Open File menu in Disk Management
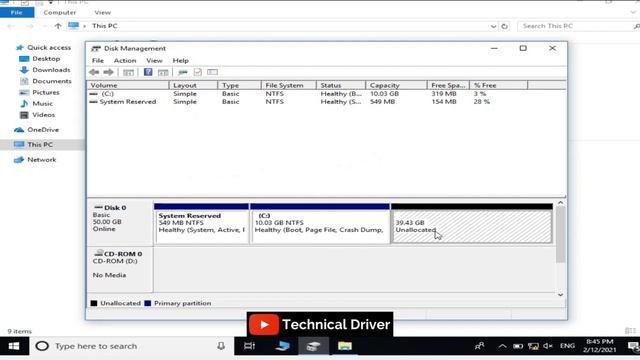 98,60
